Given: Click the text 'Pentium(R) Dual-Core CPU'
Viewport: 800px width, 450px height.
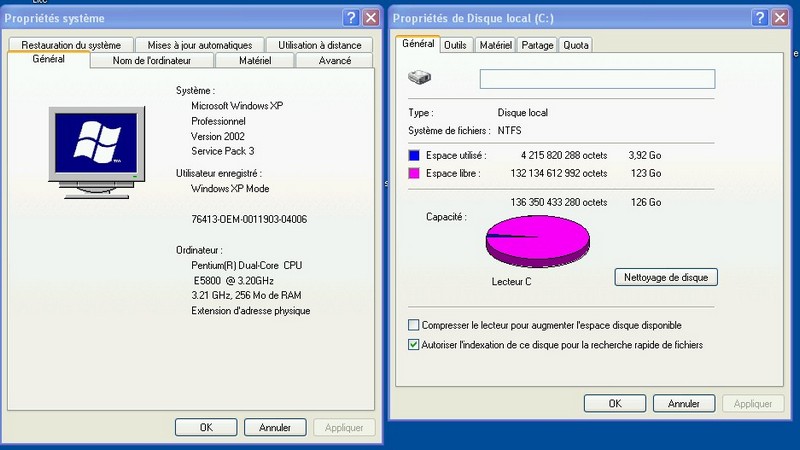Looking at the screenshot, I should (246, 265).
